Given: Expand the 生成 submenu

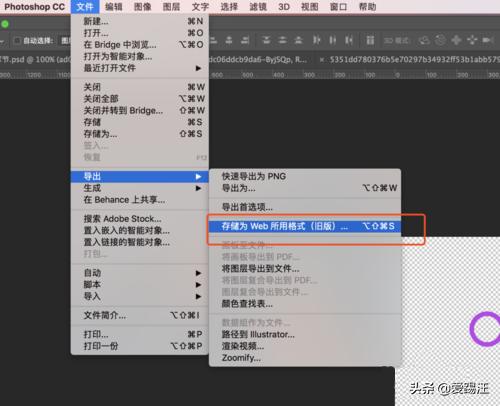Looking at the screenshot, I should (140, 188).
